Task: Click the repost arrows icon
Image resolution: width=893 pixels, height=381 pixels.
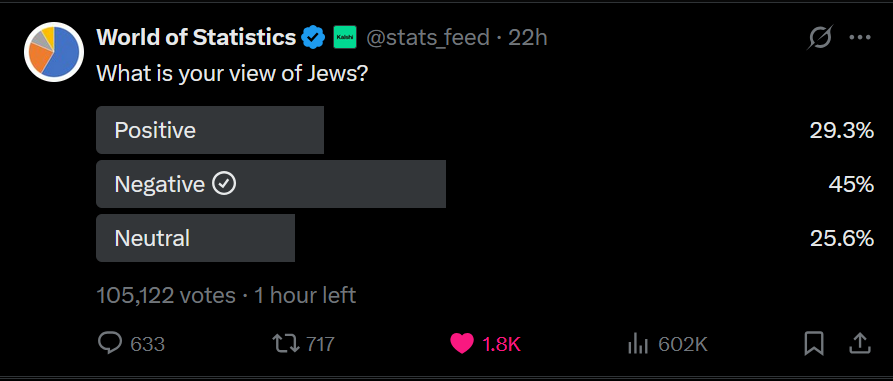Action: point(285,343)
